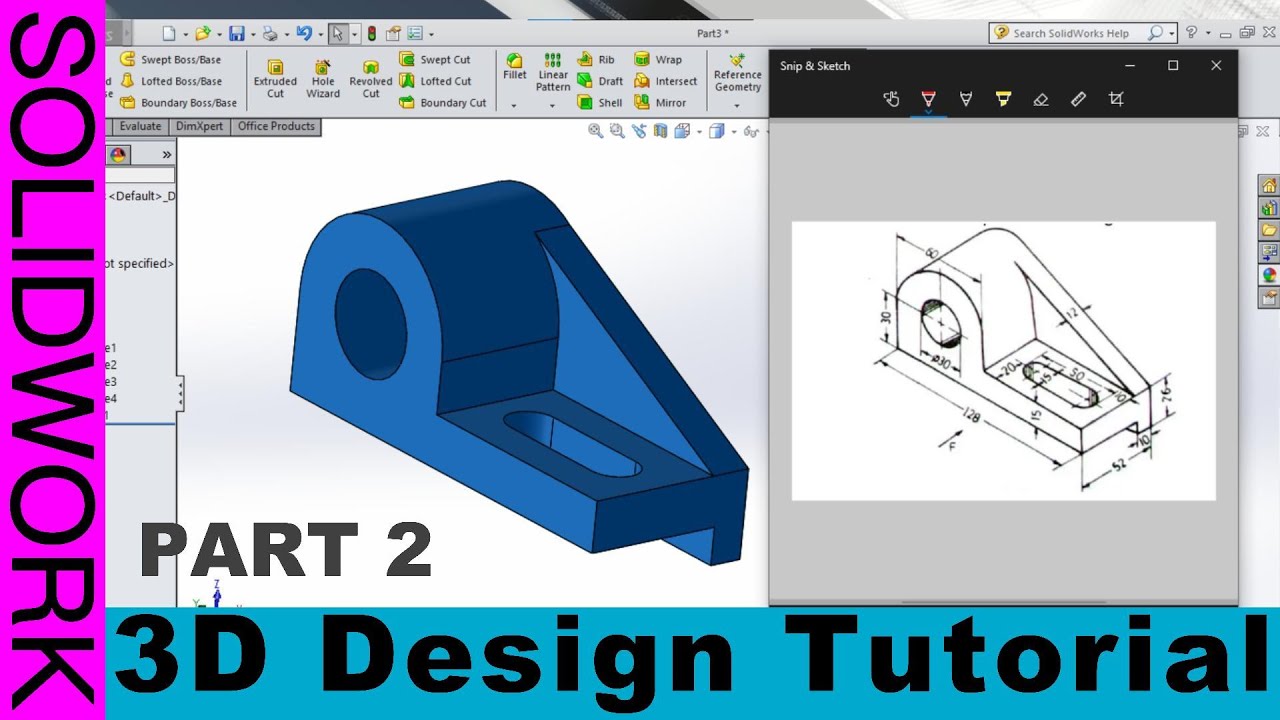Select the Wrap tool
Screen dimensions: 1280x720
click(658, 60)
